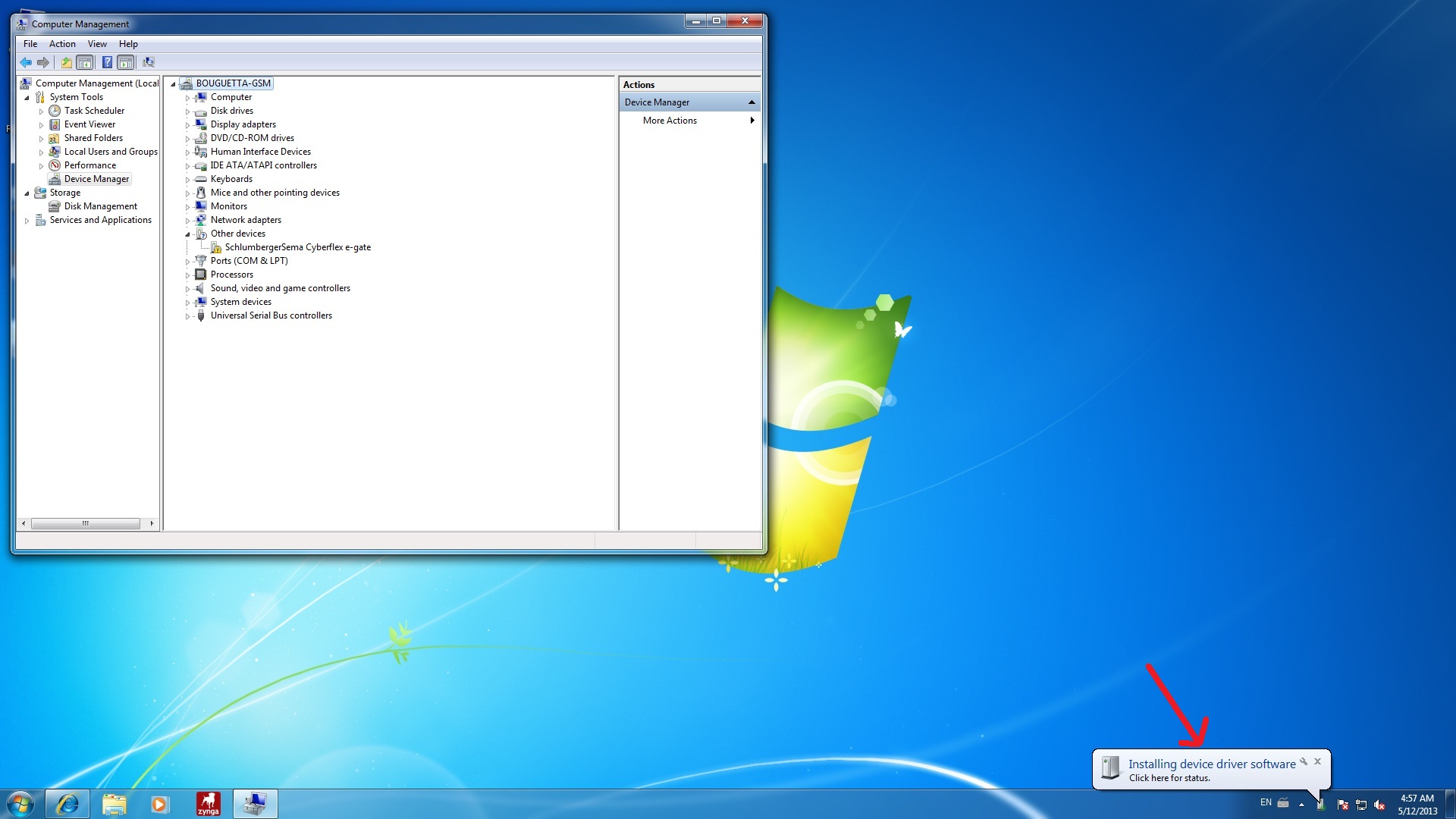The height and width of the screenshot is (819, 1456).
Task: Click Action Center flag tray icon
Action: tap(1343, 805)
